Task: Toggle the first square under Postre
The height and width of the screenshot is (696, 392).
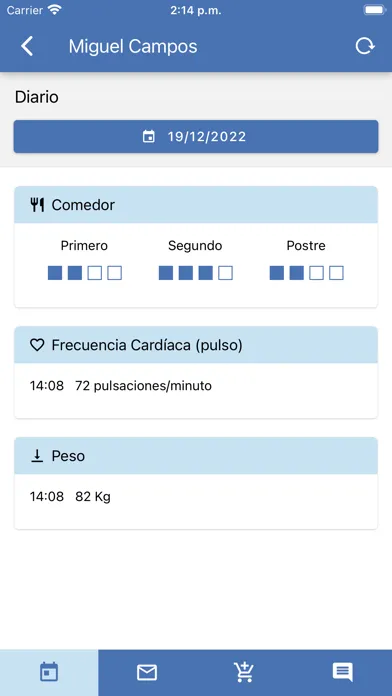Action: pos(277,273)
